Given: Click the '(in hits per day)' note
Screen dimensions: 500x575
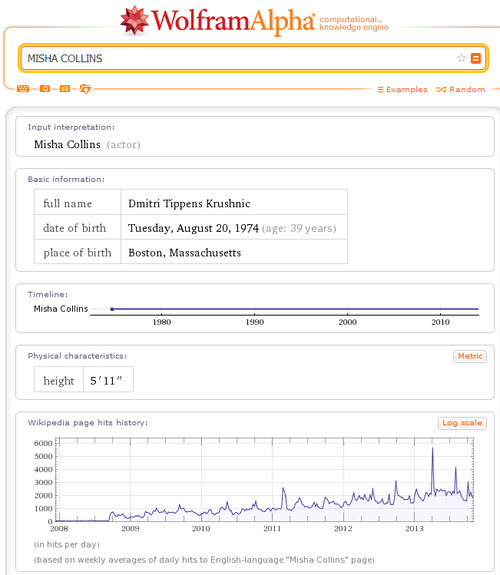Looking at the screenshot, I should (67, 545).
